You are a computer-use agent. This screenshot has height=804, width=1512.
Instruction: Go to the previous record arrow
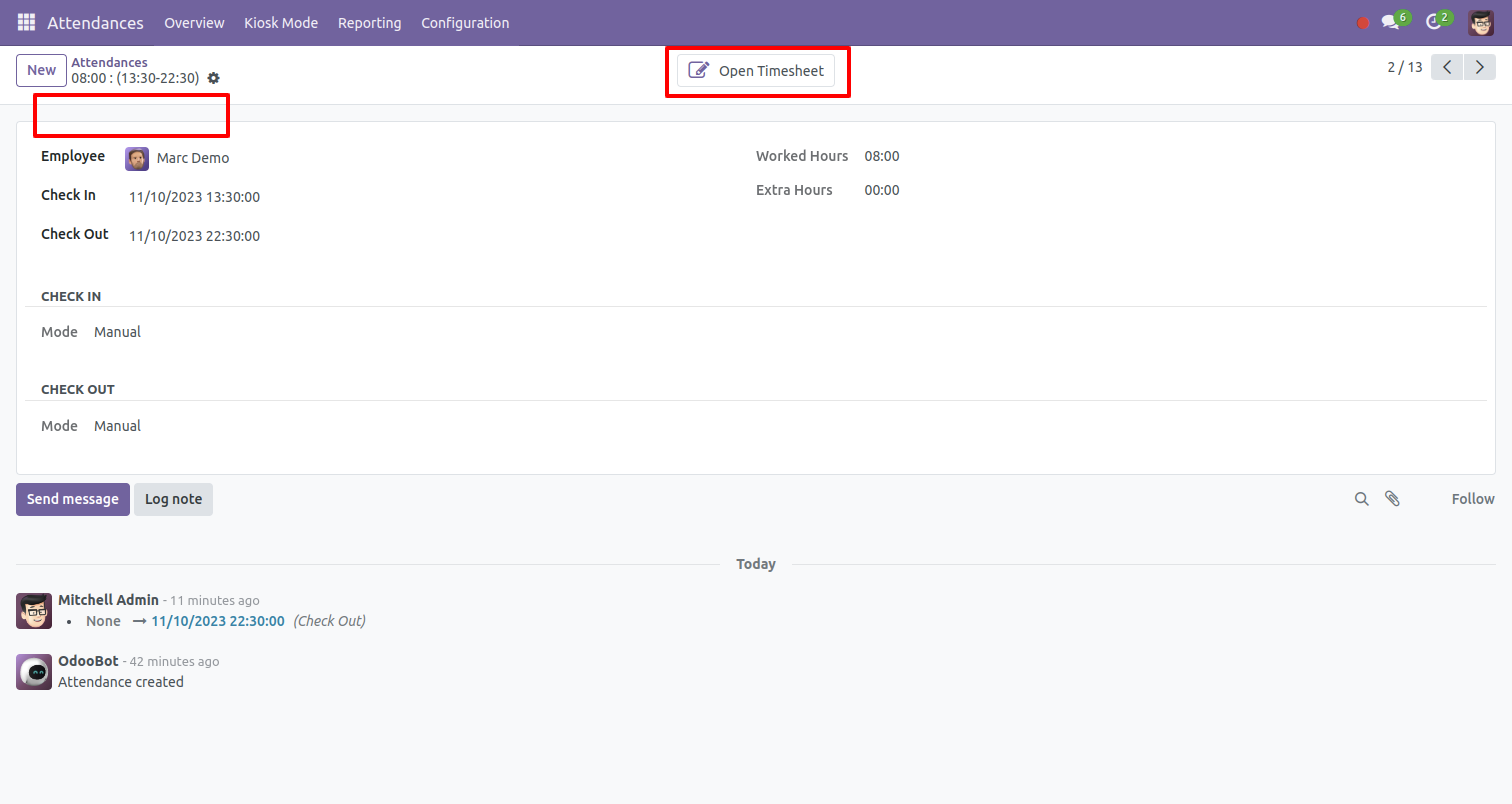pos(1447,67)
